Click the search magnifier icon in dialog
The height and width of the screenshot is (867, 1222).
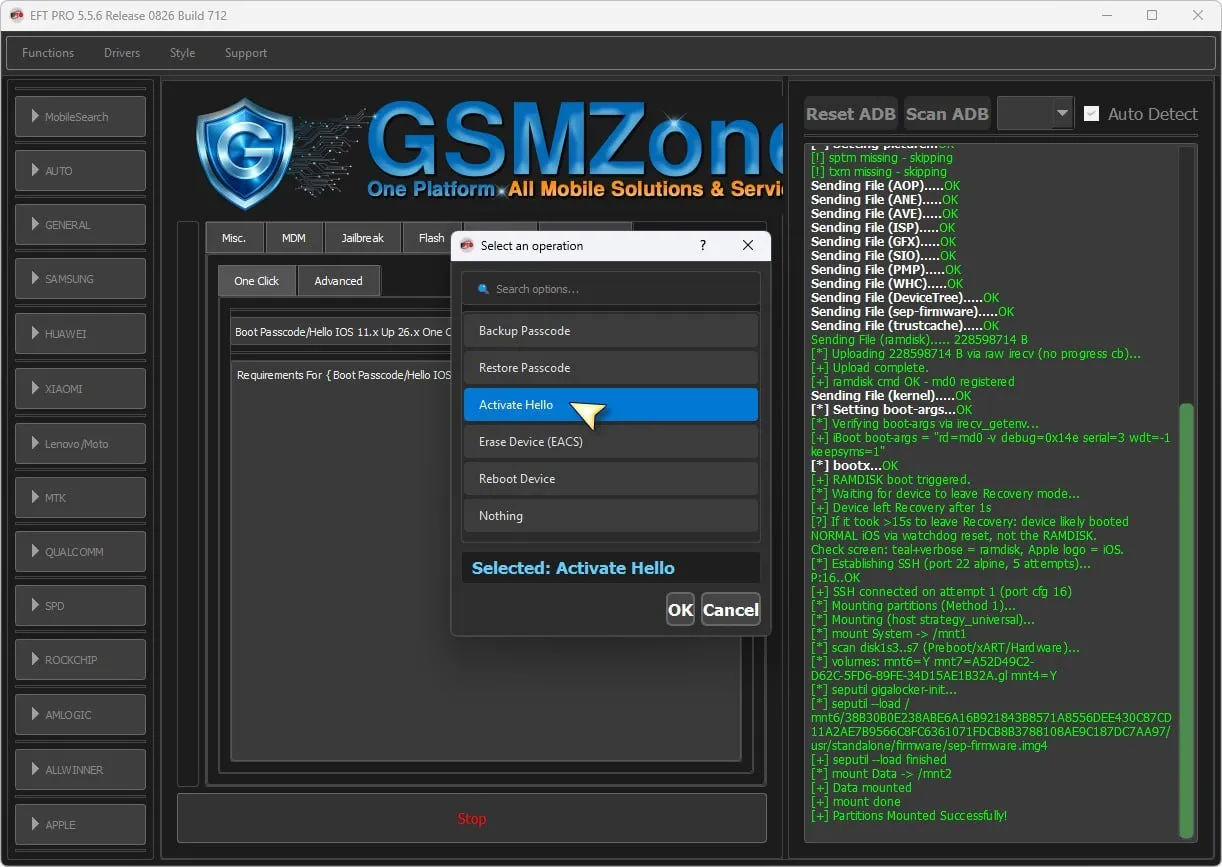click(x=484, y=289)
